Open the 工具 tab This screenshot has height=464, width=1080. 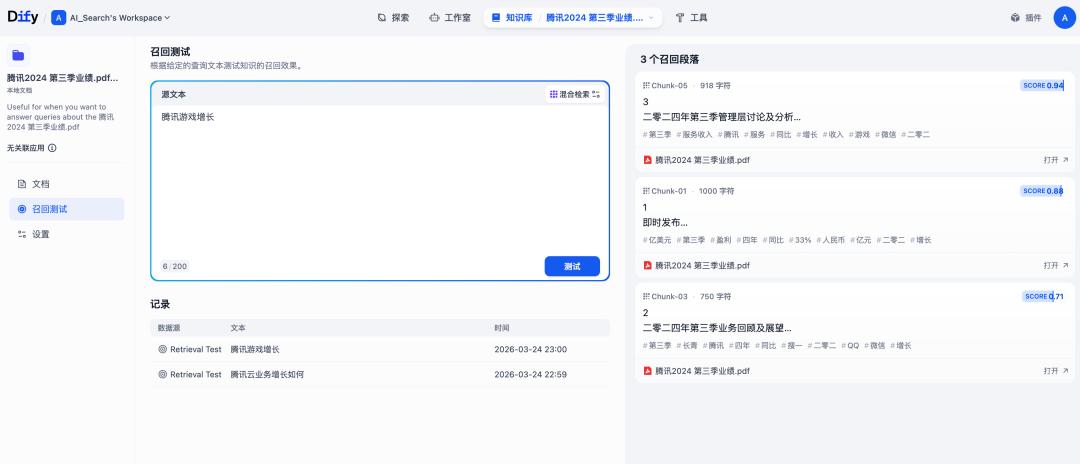[x=692, y=18]
